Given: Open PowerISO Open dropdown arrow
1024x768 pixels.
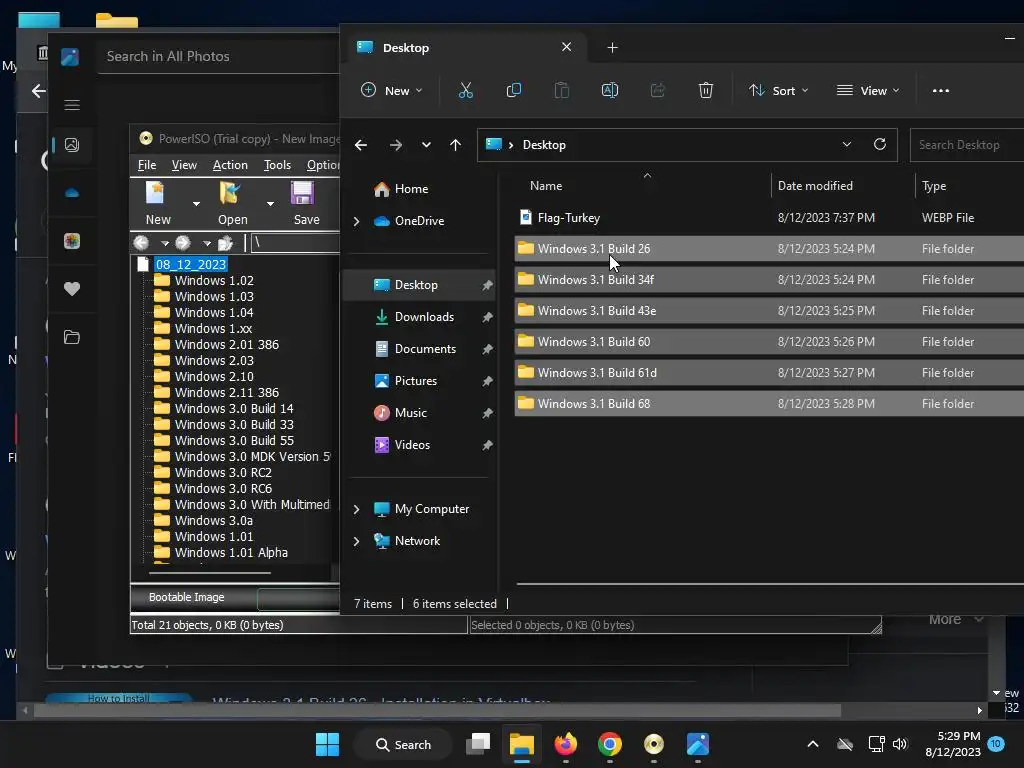Looking at the screenshot, I should point(270,204).
